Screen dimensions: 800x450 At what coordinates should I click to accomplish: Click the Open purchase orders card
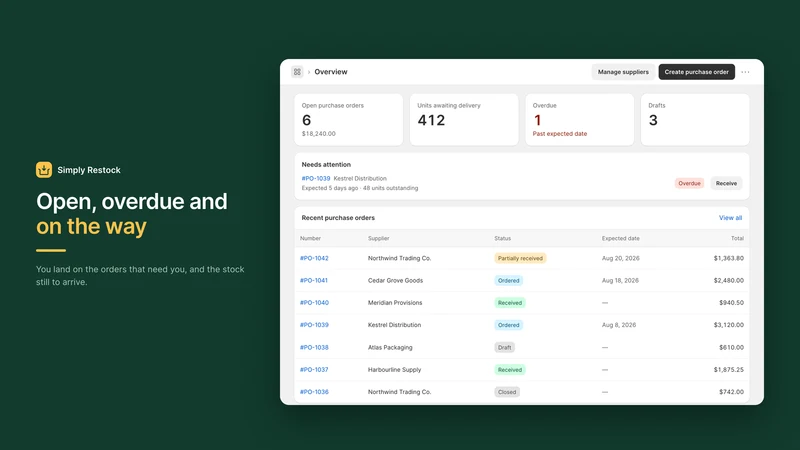click(348, 119)
